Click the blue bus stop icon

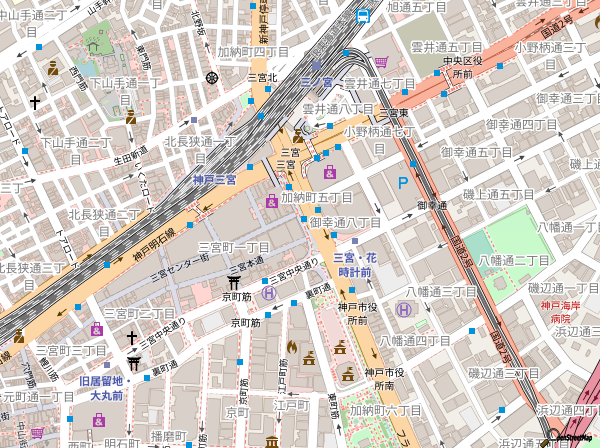tap(362, 15)
